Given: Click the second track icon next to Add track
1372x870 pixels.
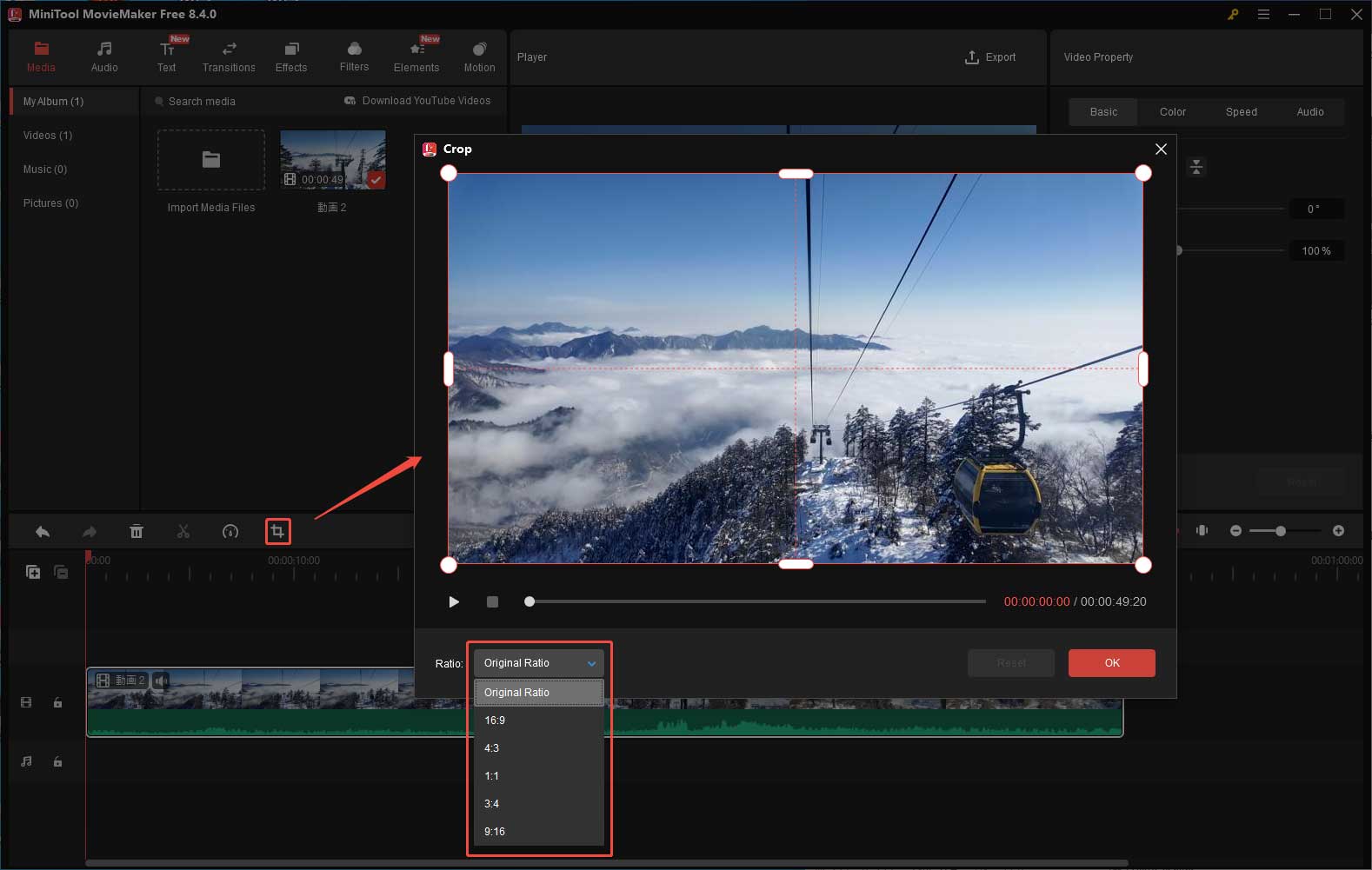Looking at the screenshot, I should pos(61,572).
